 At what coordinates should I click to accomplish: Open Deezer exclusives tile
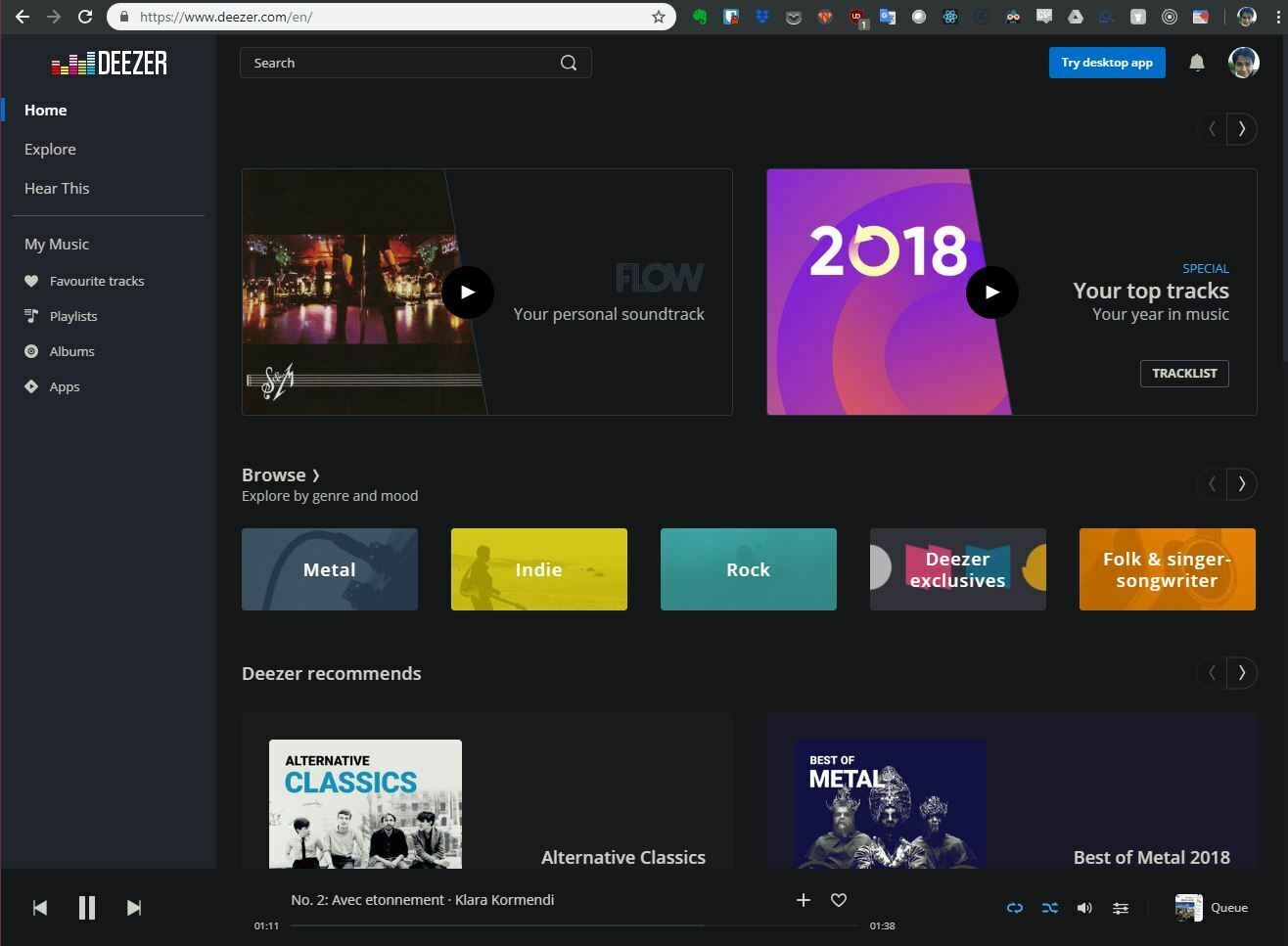pos(958,569)
